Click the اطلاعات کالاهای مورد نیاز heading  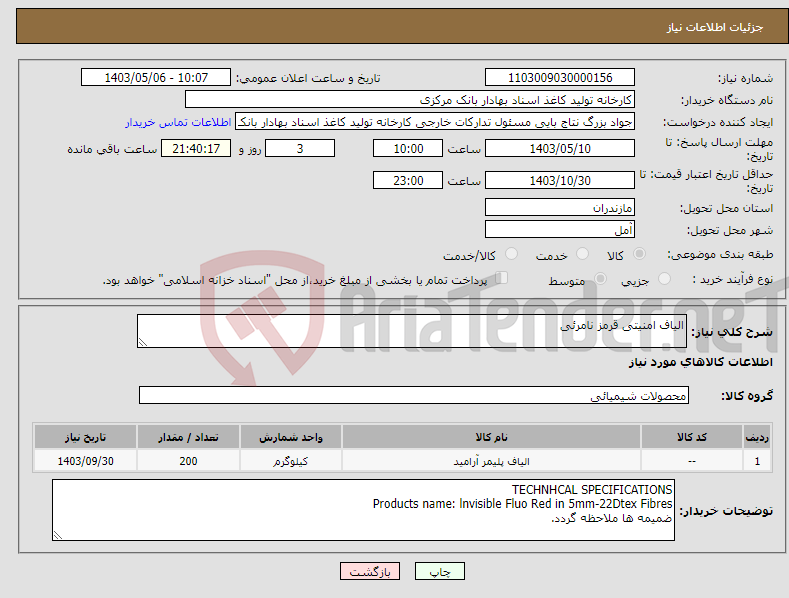pos(700,362)
